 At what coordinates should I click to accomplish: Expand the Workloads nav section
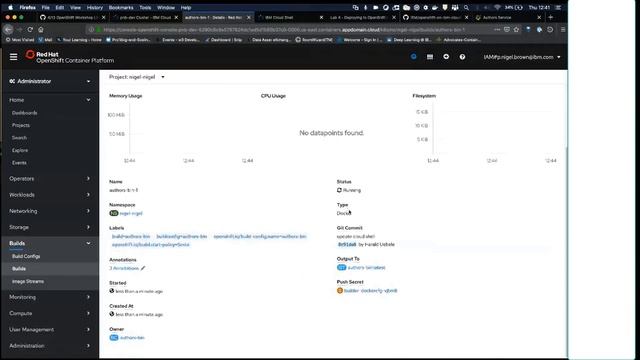pos(50,195)
